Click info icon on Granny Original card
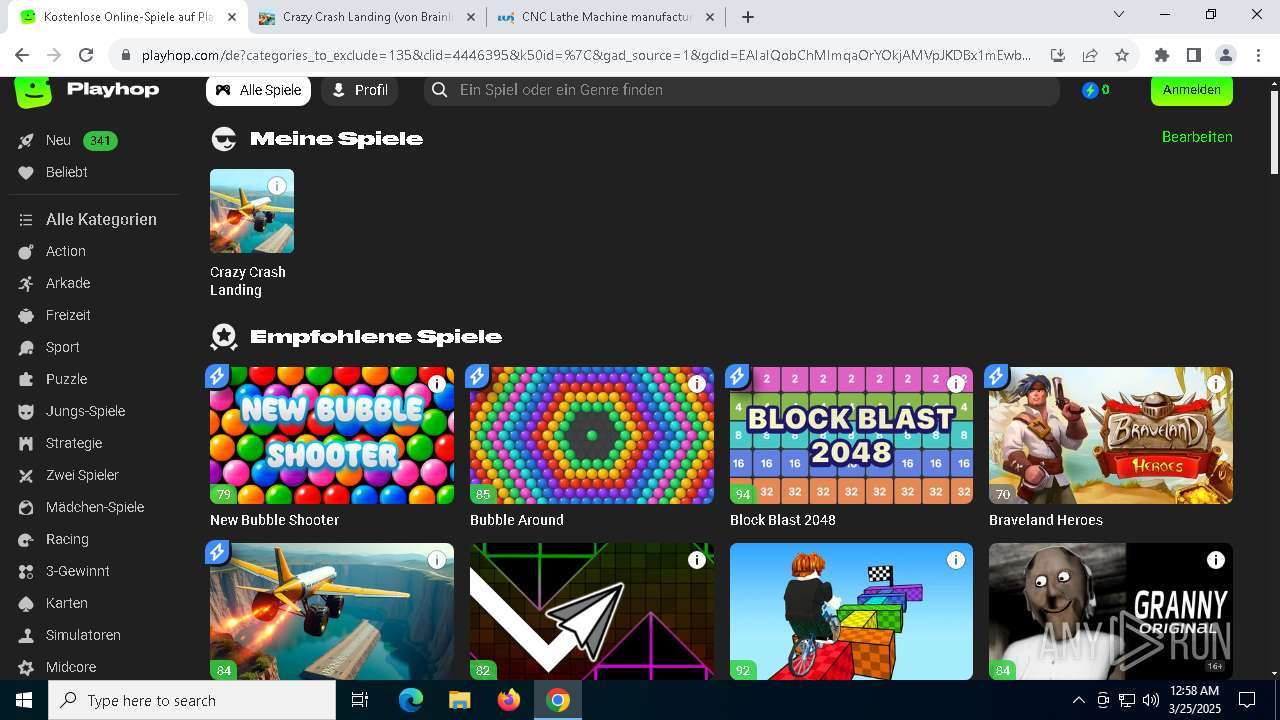Image resolution: width=1280 pixels, height=720 pixels. tap(1216, 560)
